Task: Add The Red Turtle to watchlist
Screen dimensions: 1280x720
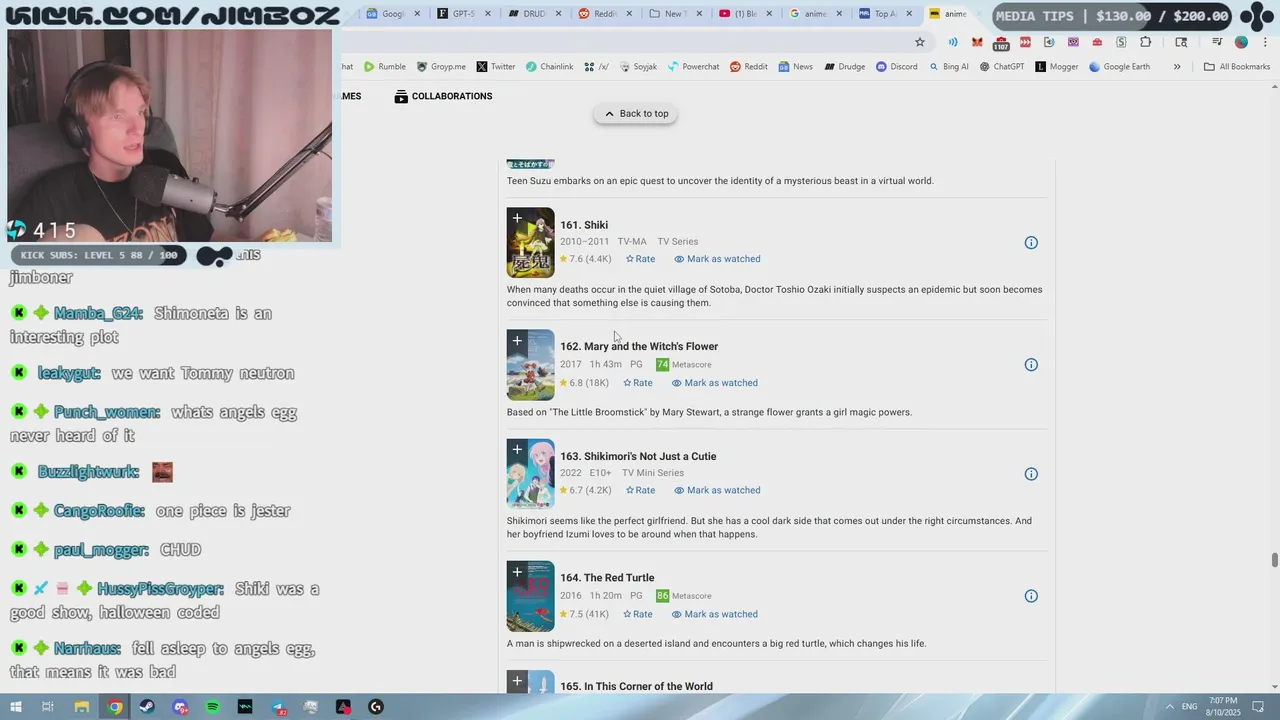Action: 517,572
